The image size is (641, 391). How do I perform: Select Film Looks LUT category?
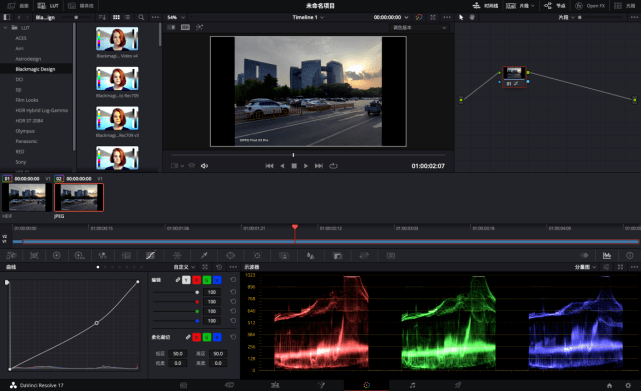[27, 100]
